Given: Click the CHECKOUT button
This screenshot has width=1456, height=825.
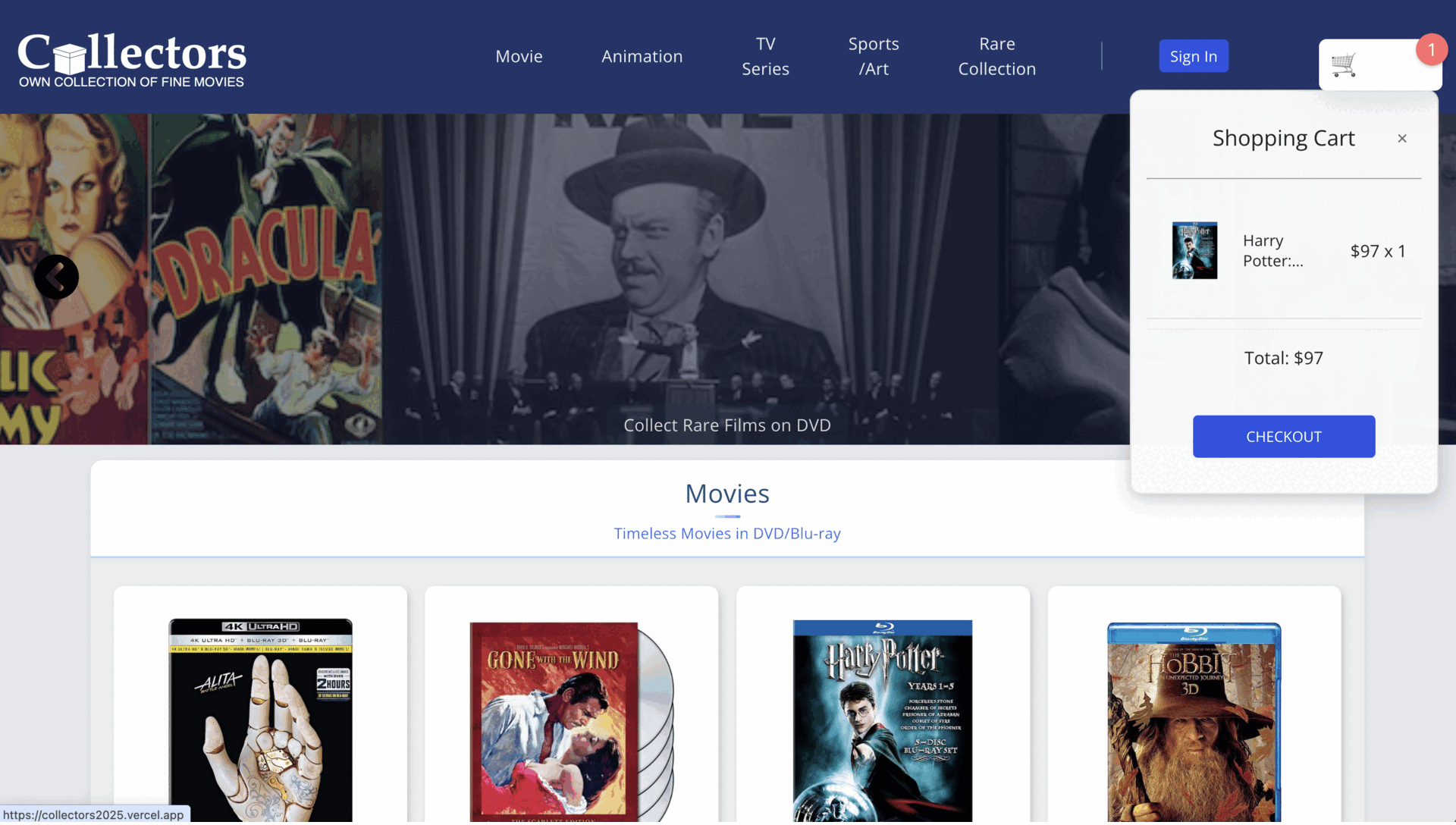Looking at the screenshot, I should [x=1283, y=437].
